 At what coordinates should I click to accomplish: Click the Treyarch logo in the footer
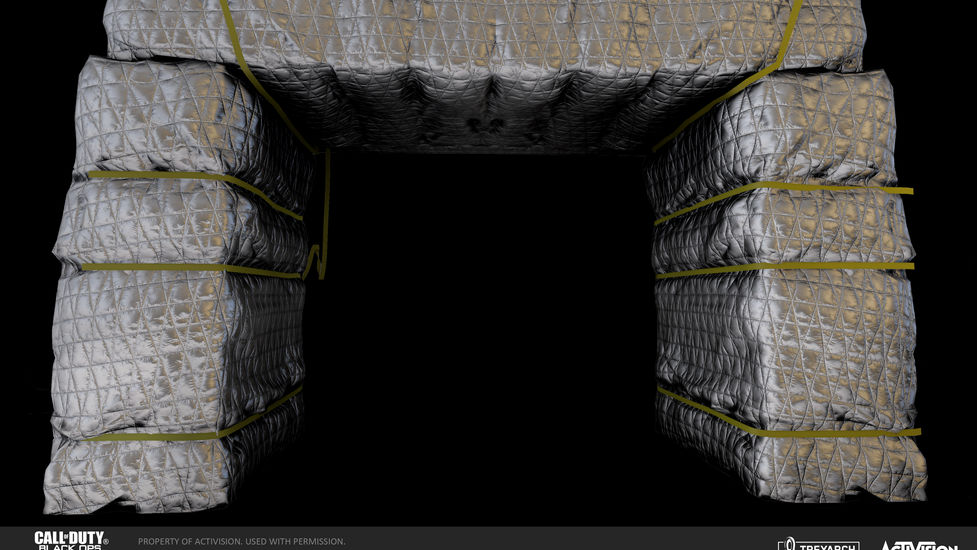pos(819,544)
